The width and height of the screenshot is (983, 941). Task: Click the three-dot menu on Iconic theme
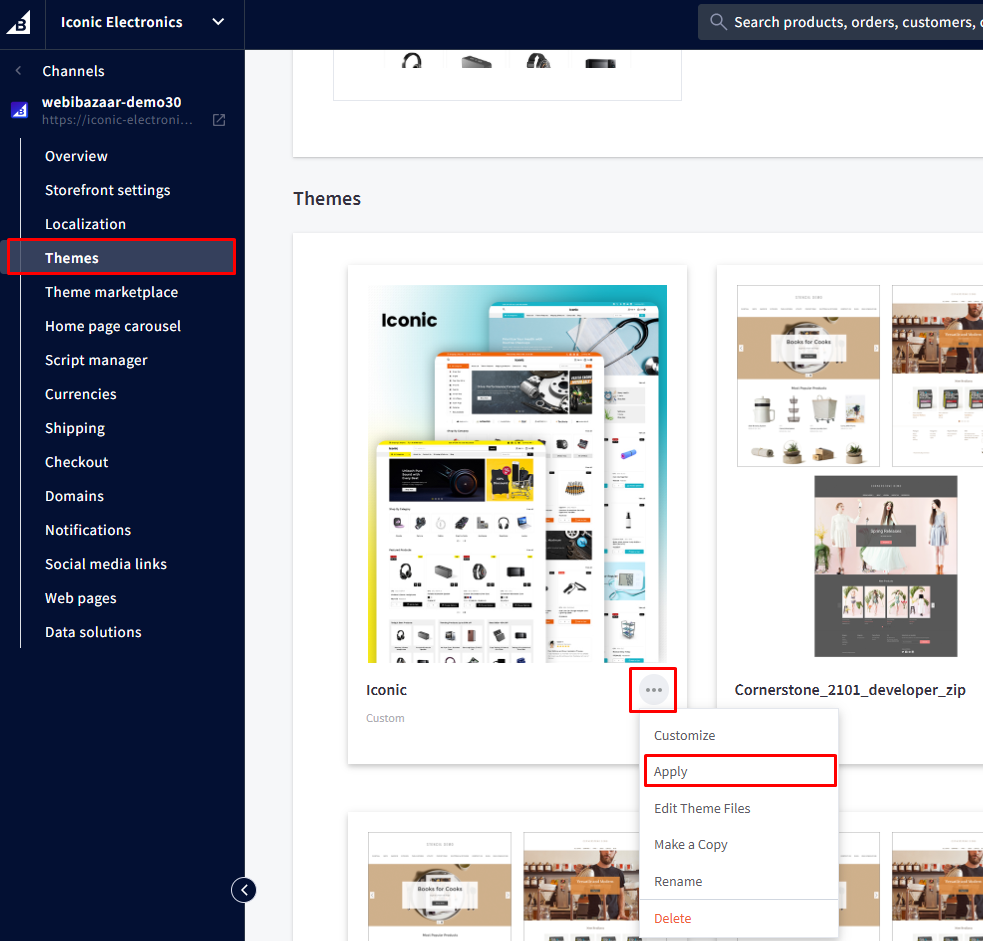[653, 690]
